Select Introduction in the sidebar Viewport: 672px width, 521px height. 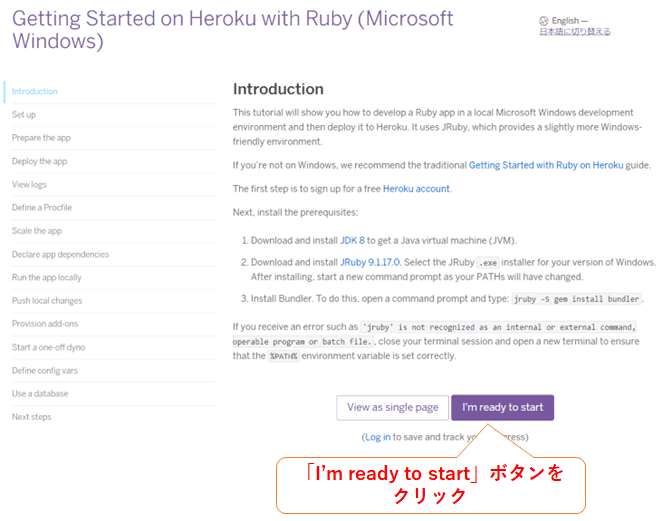click(x=35, y=91)
